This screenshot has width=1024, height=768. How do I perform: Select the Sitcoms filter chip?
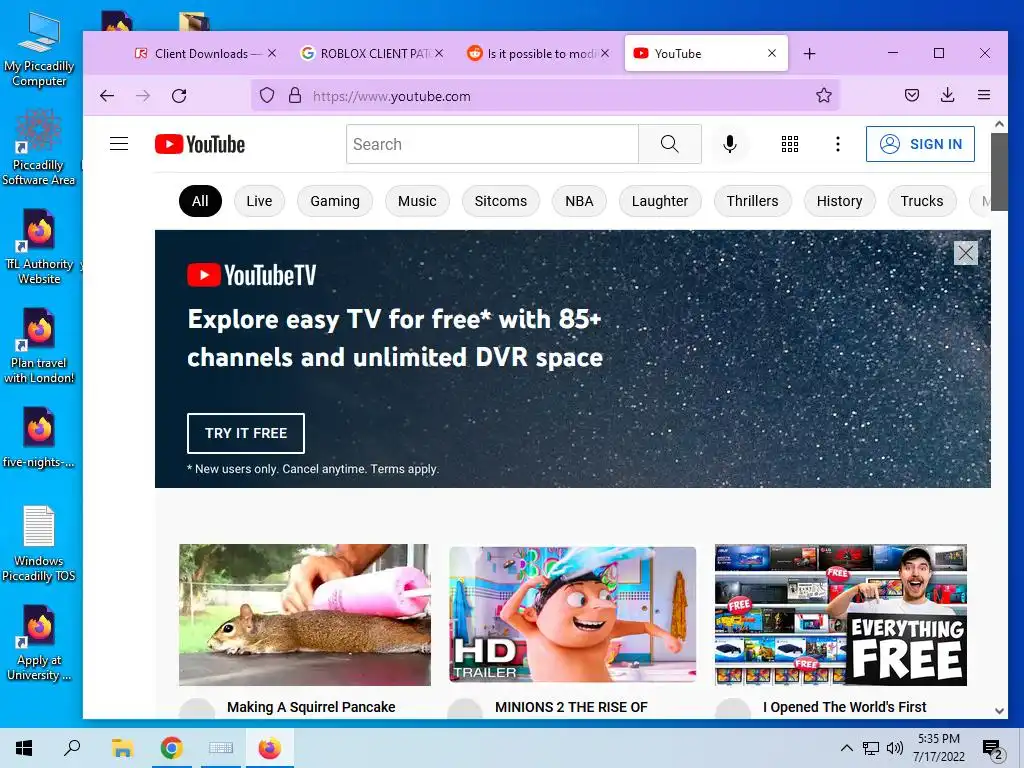coord(501,201)
